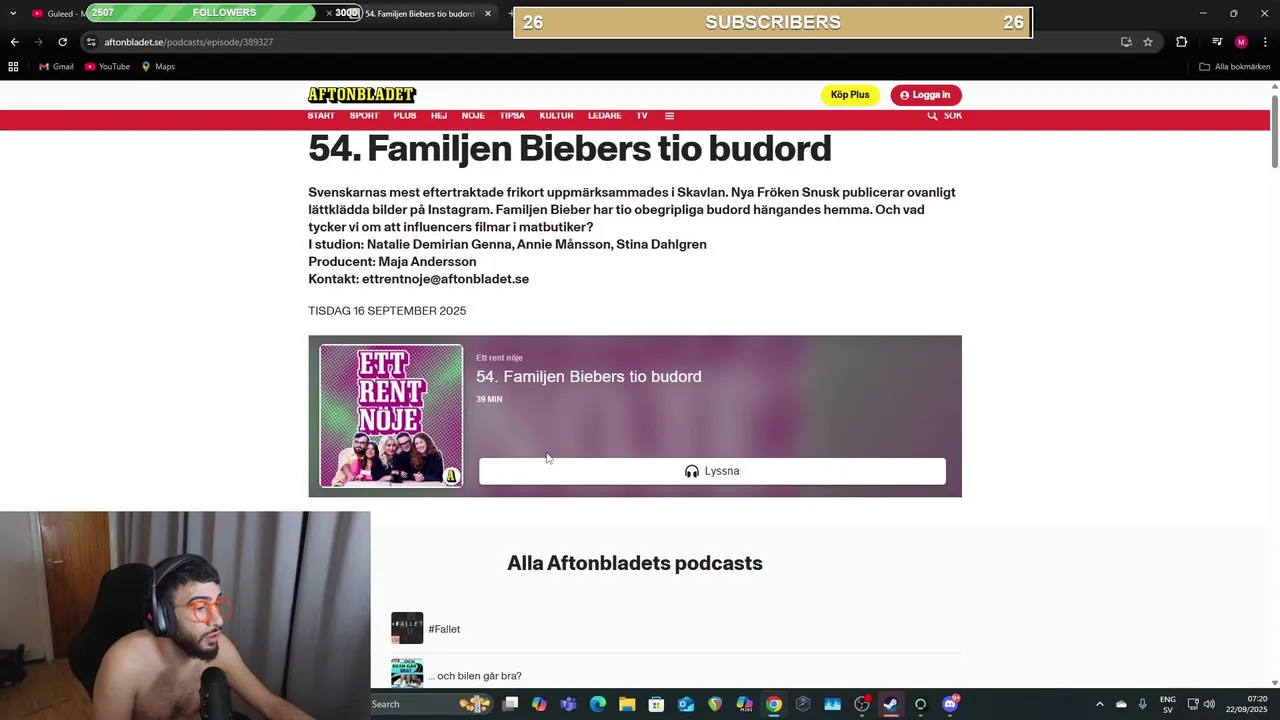Viewport: 1280px width, 720px height.
Task: Open the PLUS navigation item
Action: [405, 116]
